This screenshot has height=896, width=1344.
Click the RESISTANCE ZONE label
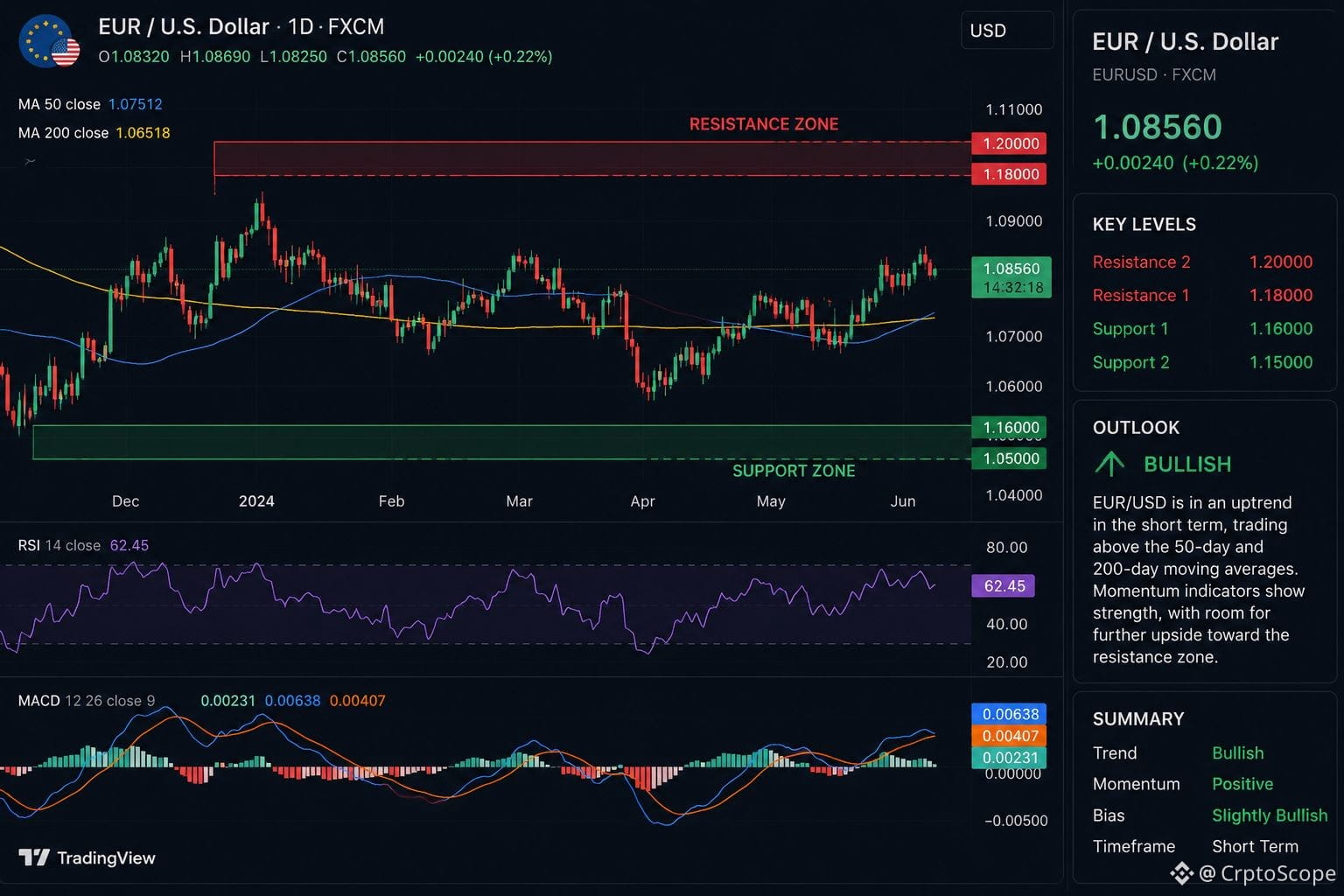click(764, 124)
